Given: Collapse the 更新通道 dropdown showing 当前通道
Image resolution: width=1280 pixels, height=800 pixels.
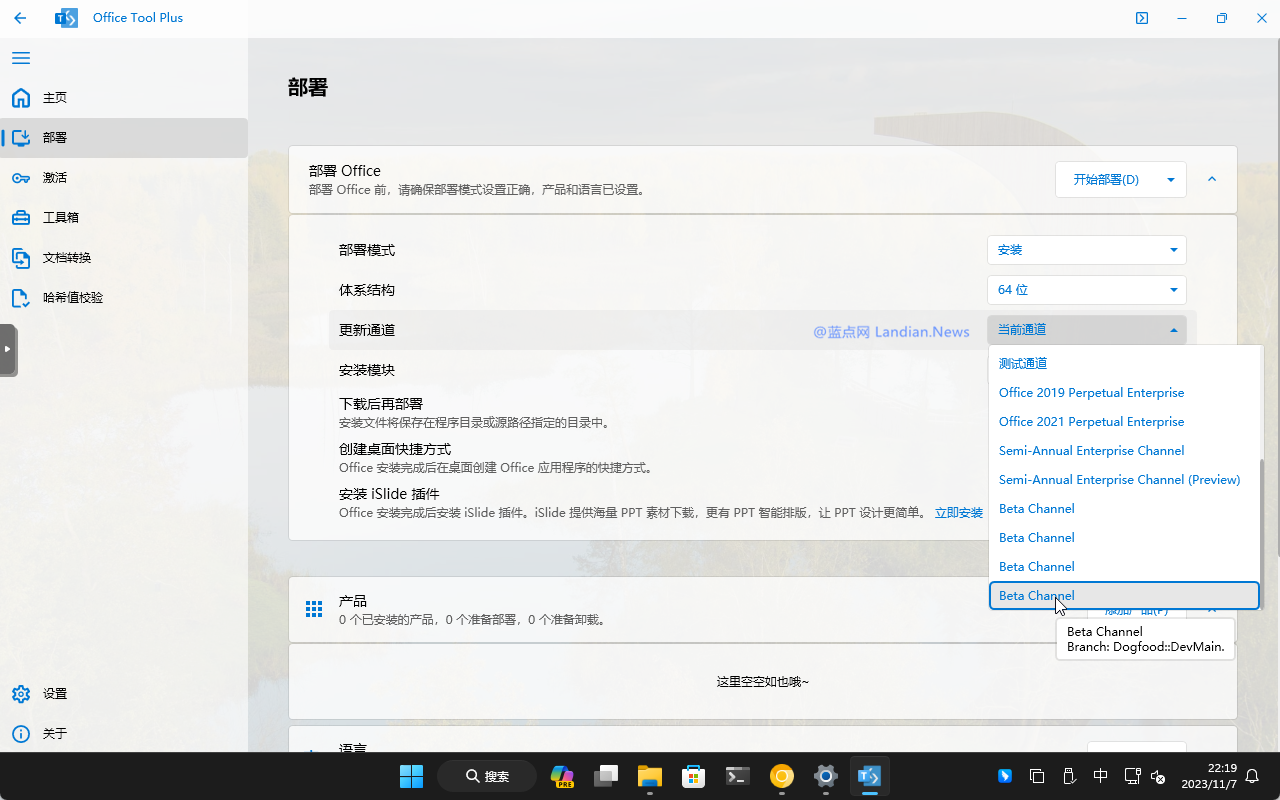Looking at the screenshot, I should (1086, 330).
